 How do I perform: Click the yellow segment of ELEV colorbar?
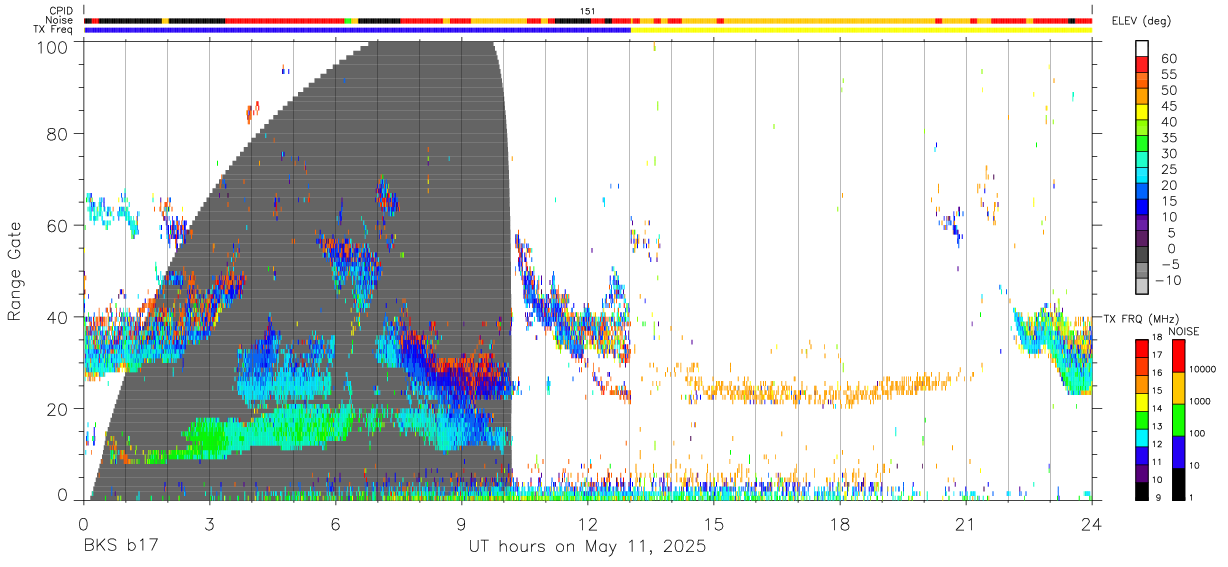click(1142, 113)
